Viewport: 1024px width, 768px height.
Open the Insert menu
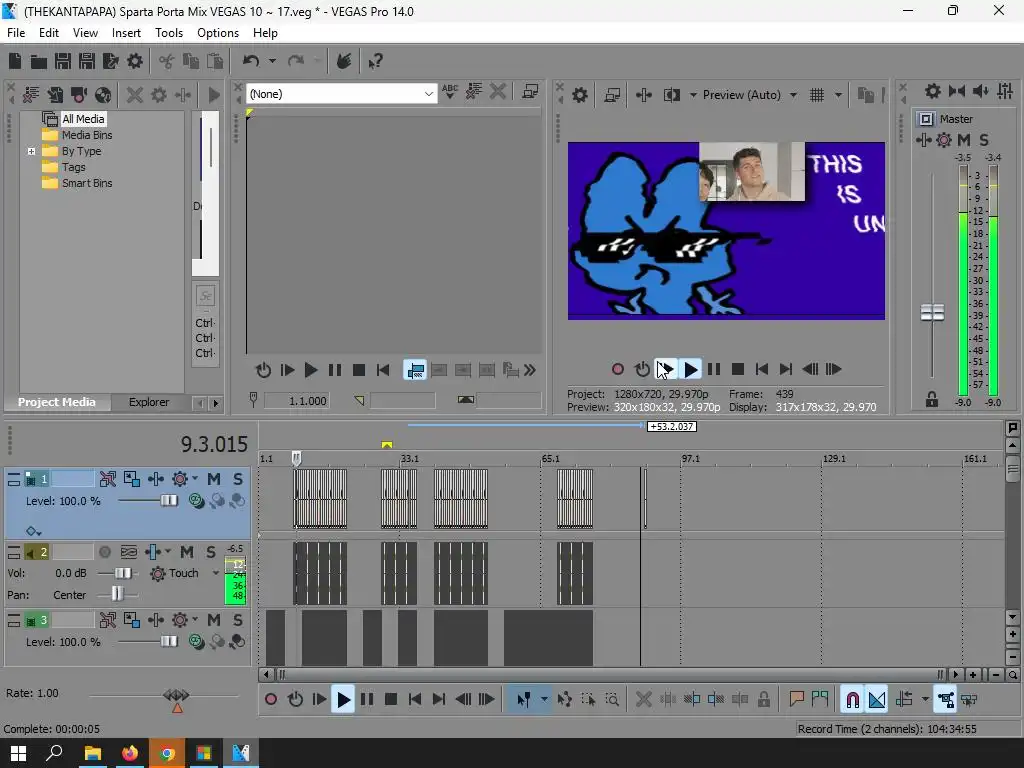pyautogui.click(x=126, y=33)
